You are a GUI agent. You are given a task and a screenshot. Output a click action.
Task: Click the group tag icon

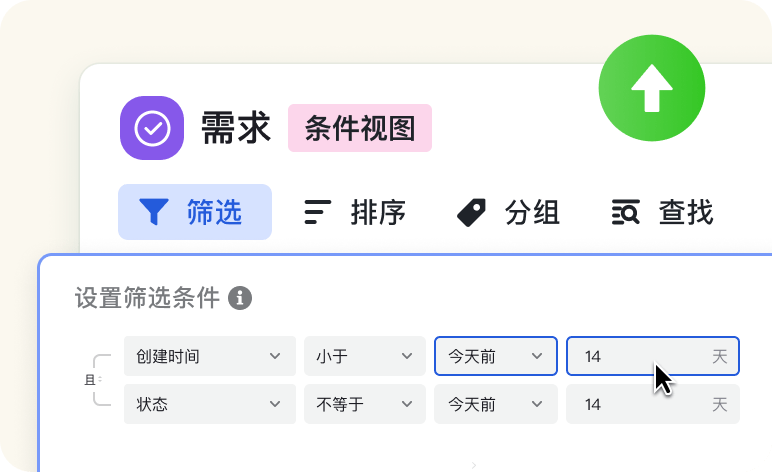[x=471, y=212]
